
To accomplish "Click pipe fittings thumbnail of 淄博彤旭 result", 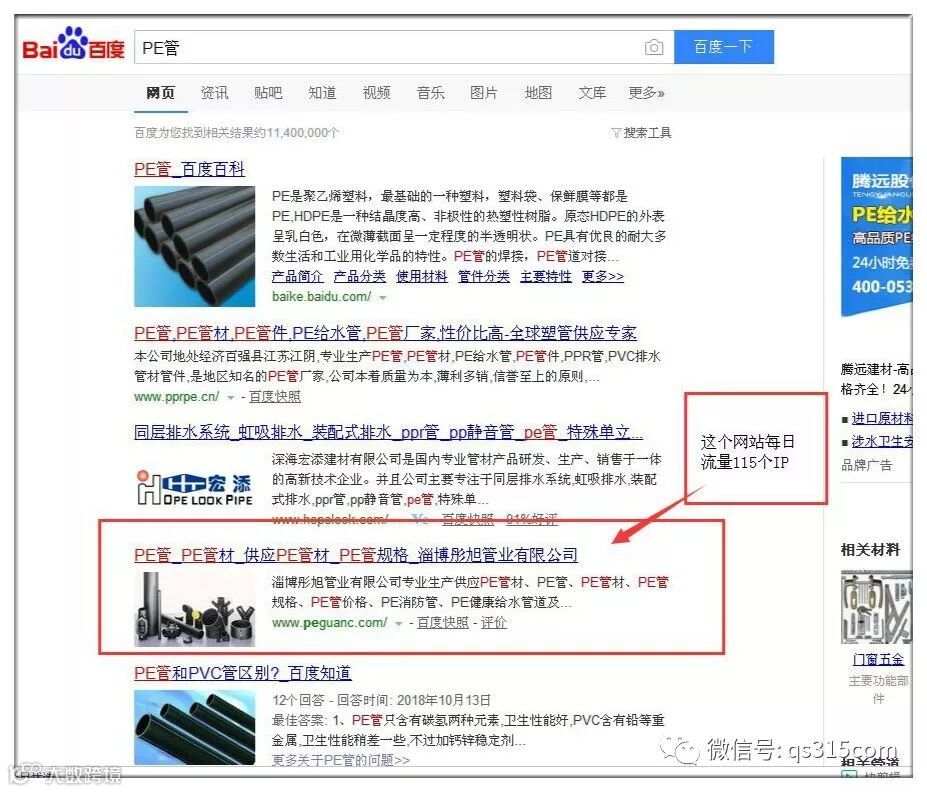I will (x=195, y=609).
